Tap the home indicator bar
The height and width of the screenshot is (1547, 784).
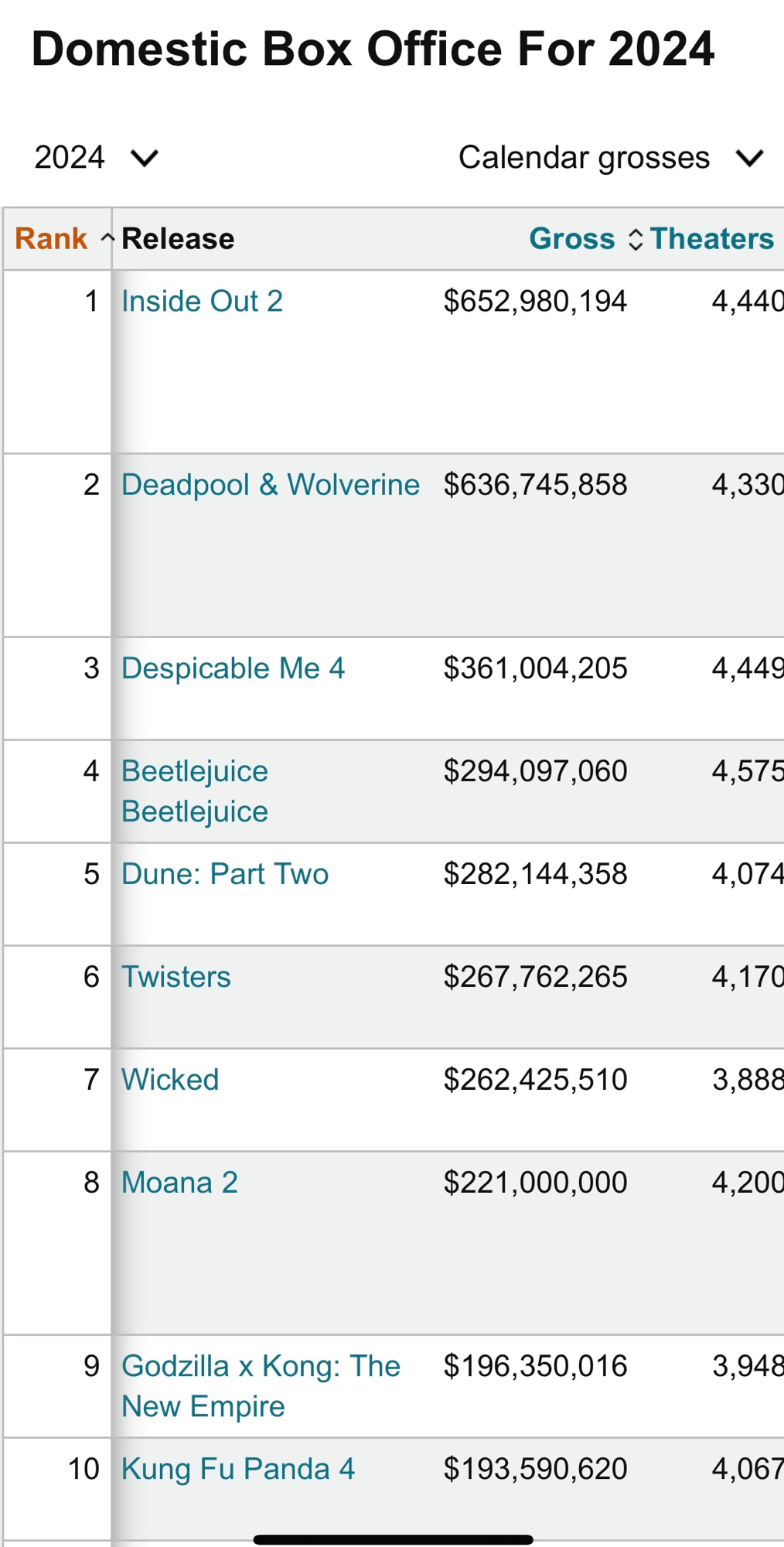pyautogui.click(x=393, y=1539)
